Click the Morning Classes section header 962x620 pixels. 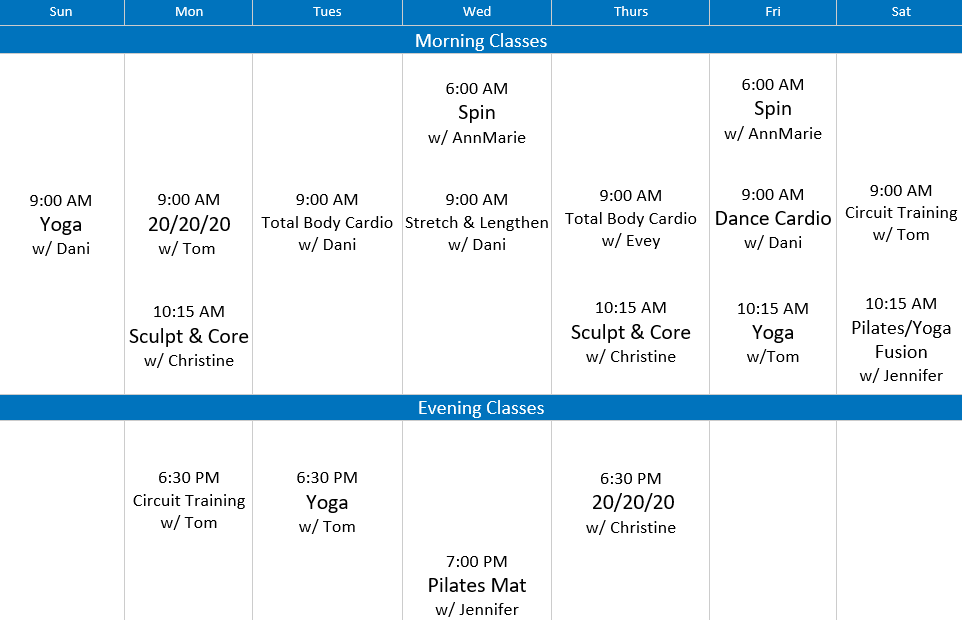pyautogui.click(x=481, y=41)
